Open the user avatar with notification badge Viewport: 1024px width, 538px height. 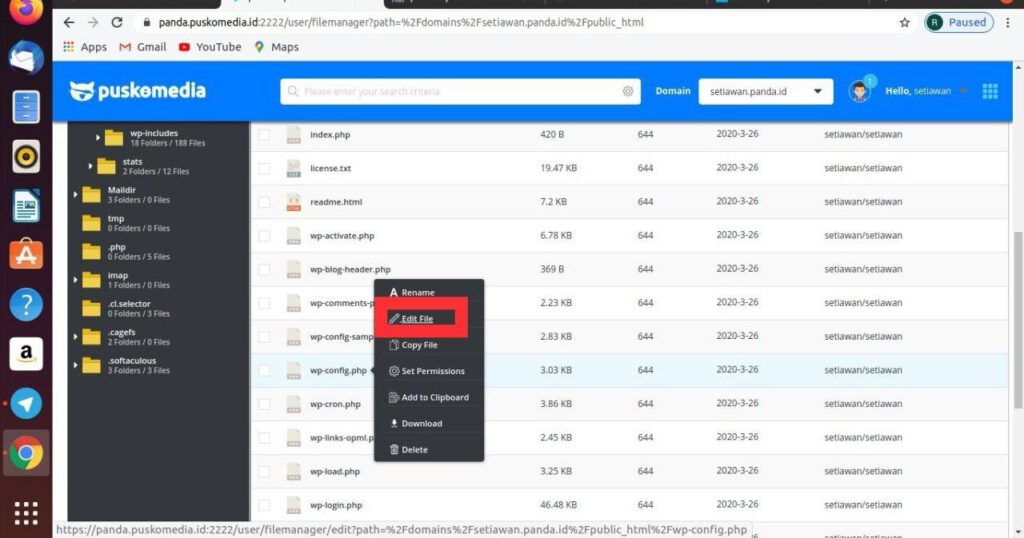860,90
